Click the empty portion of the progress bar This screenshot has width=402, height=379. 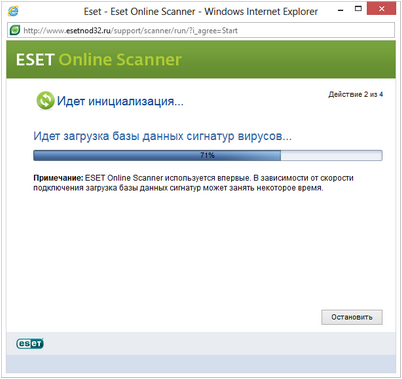pos(331,155)
